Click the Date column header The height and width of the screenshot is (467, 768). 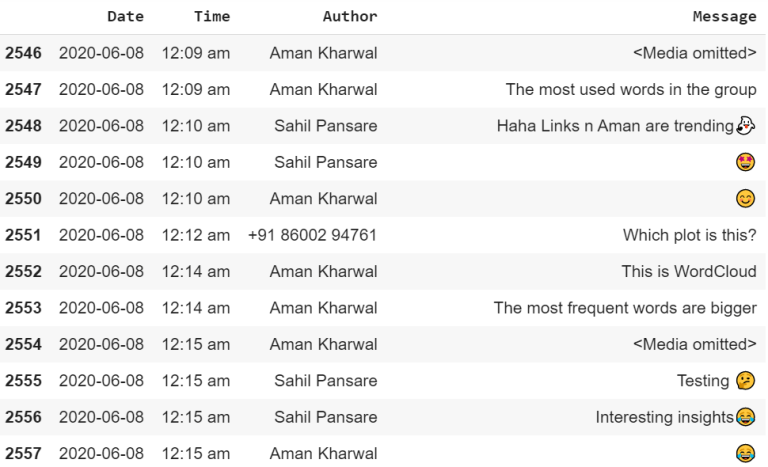click(125, 17)
